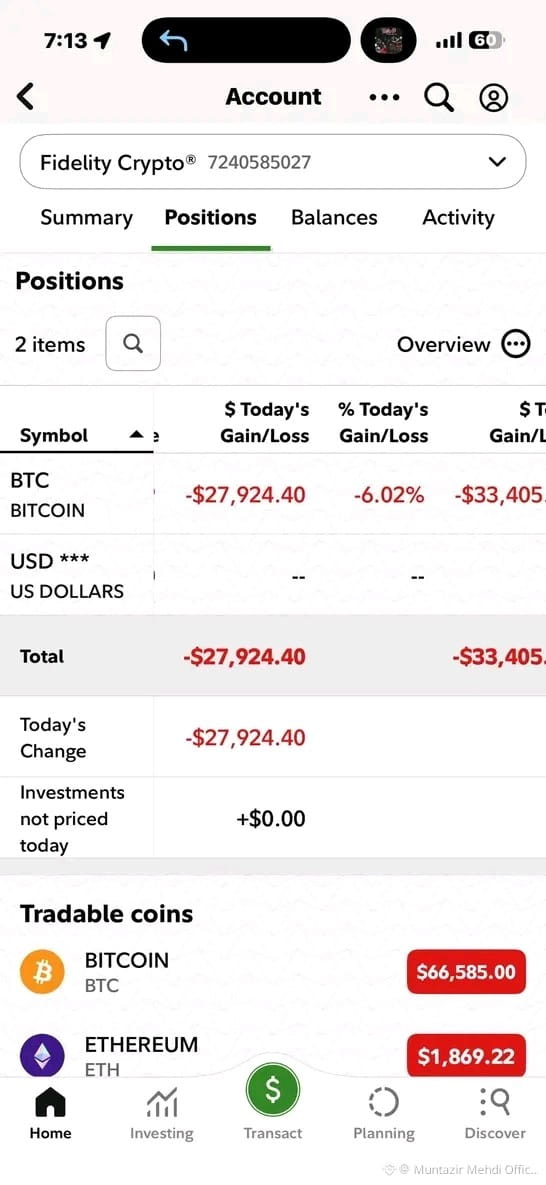This screenshot has height=1185, width=546.
Task: Open the three-dot more options menu
Action: point(384,97)
